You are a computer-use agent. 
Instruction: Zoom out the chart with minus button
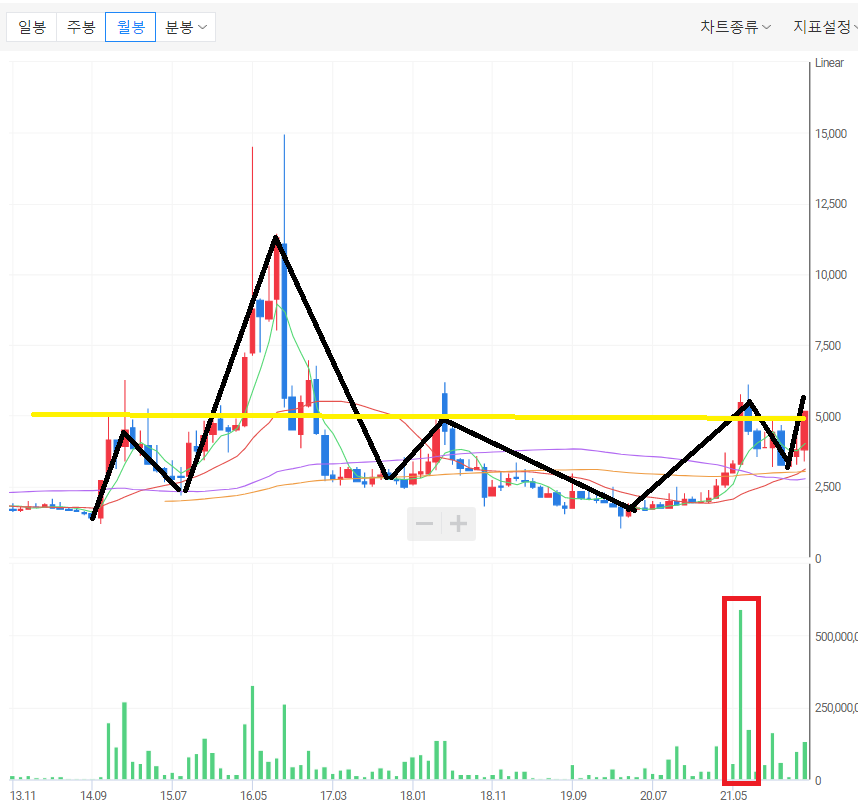pos(425,524)
